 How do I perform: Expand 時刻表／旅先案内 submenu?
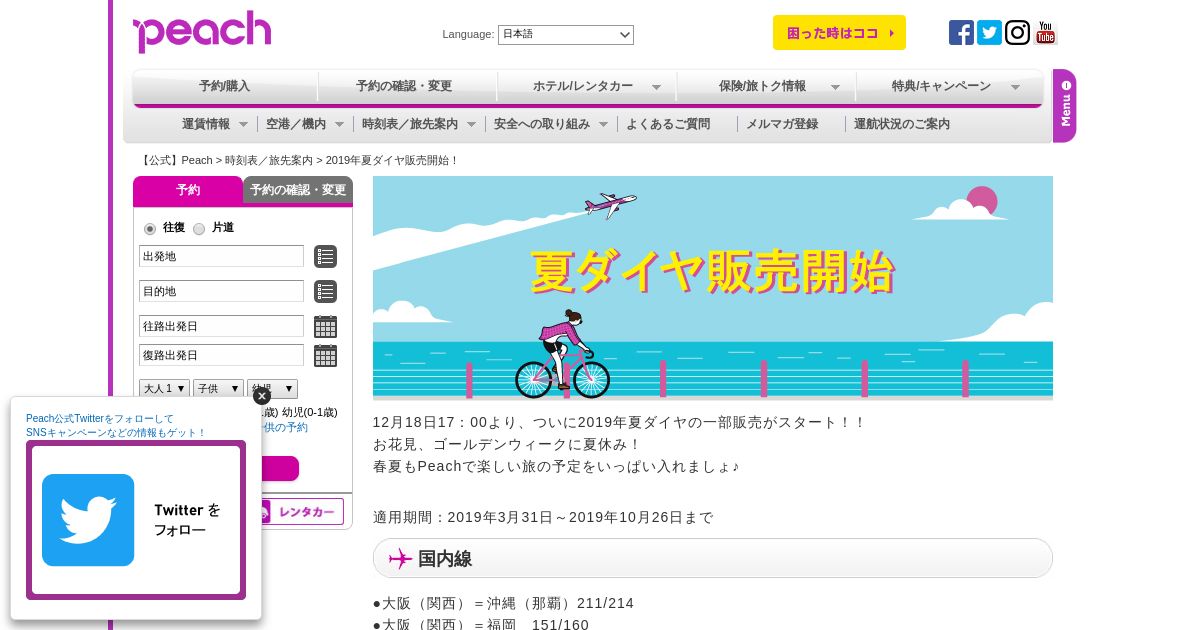coord(419,124)
